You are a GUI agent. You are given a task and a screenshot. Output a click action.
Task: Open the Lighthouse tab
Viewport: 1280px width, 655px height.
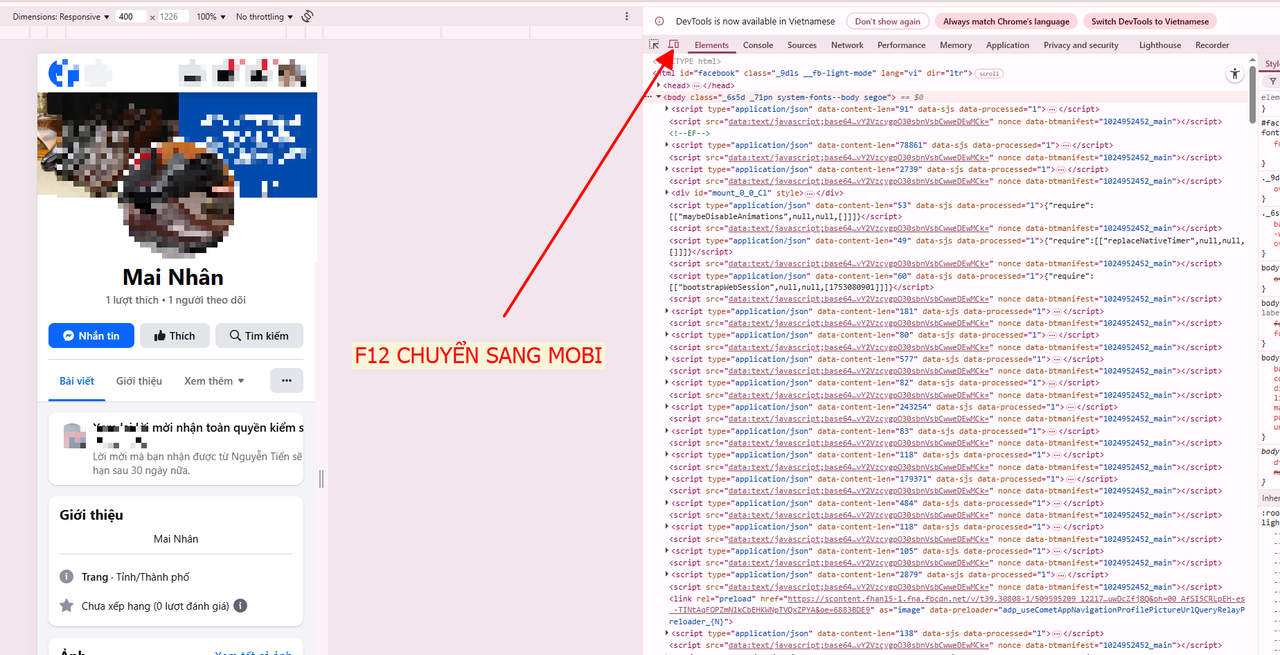(1160, 45)
